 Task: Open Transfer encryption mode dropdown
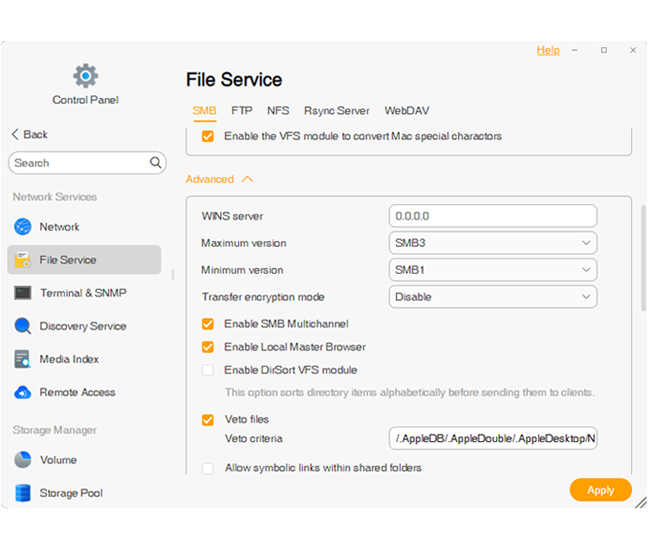pos(492,297)
